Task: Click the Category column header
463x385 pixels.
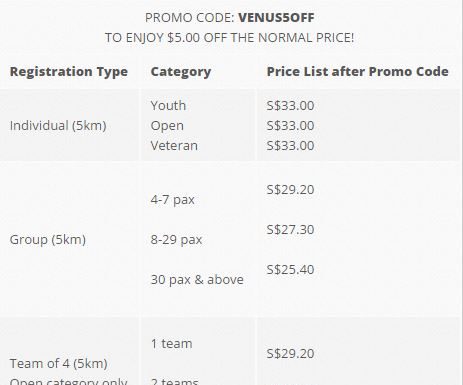Action: tap(181, 72)
